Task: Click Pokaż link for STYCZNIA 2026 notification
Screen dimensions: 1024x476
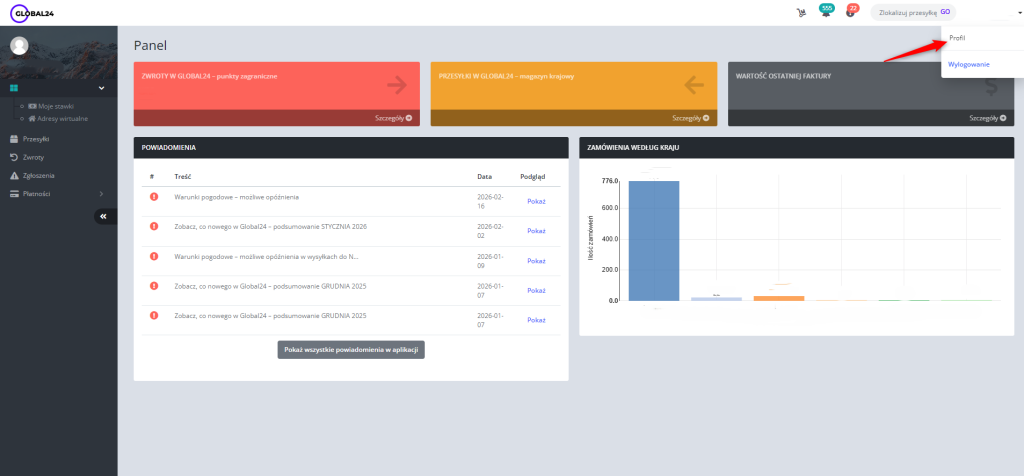Action: click(536, 230)
